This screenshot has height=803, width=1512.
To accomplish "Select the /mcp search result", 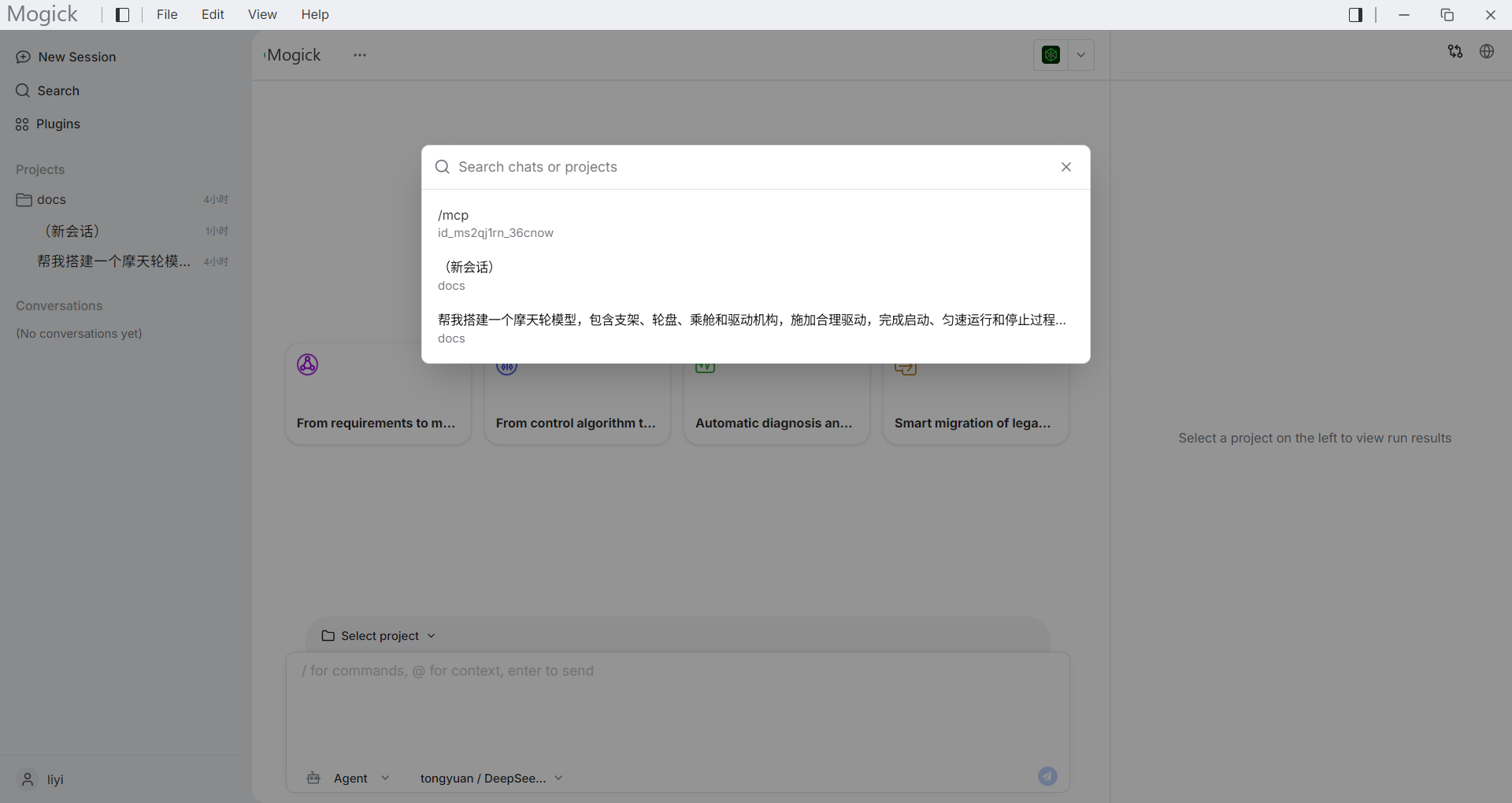I will click(756, 224).
